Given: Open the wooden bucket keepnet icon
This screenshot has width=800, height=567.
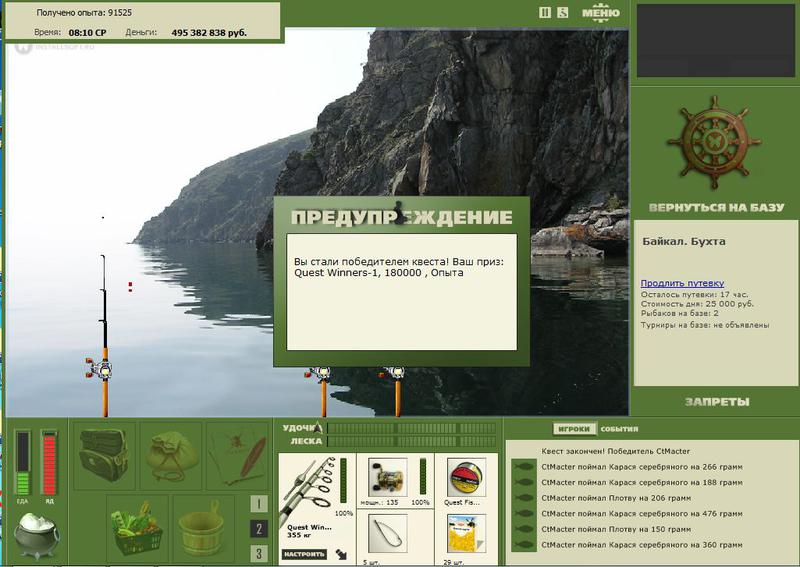Looking at the screenshot, I should (x=203, y=528).
